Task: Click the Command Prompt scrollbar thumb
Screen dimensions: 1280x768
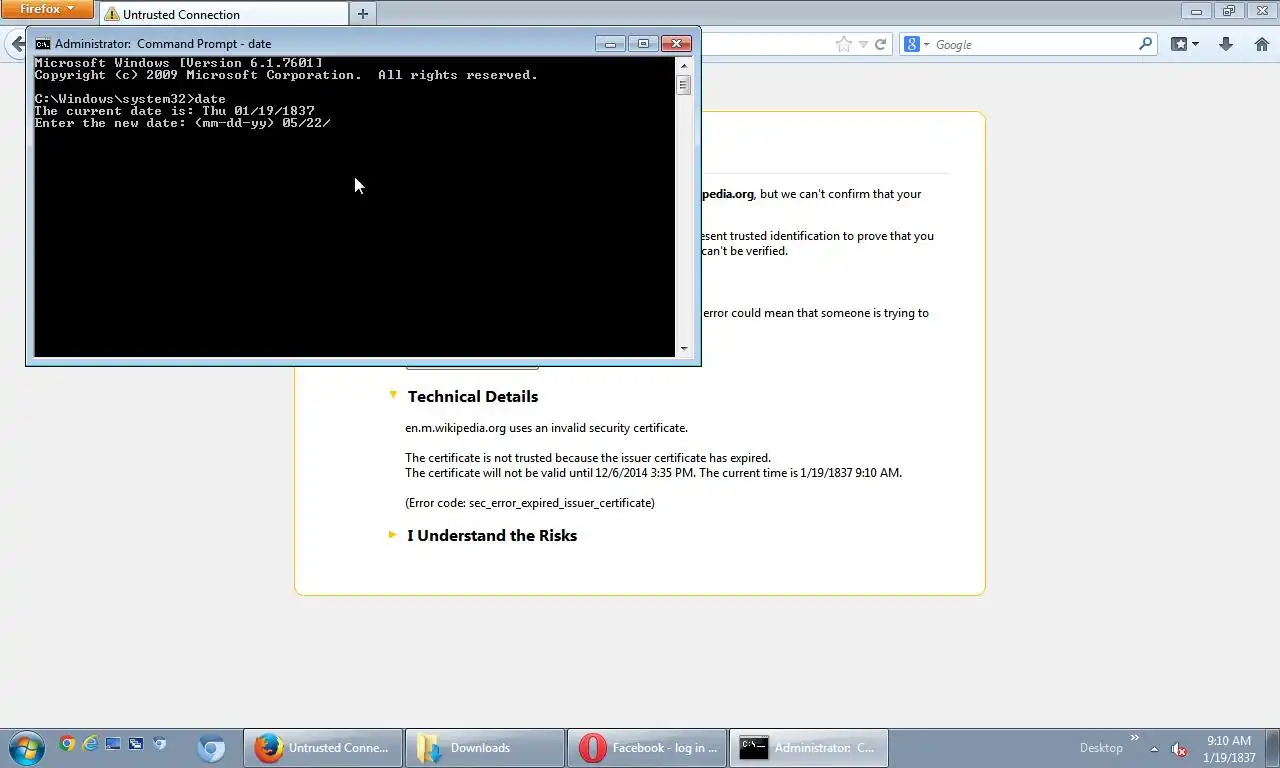Action: click(684, 85)
